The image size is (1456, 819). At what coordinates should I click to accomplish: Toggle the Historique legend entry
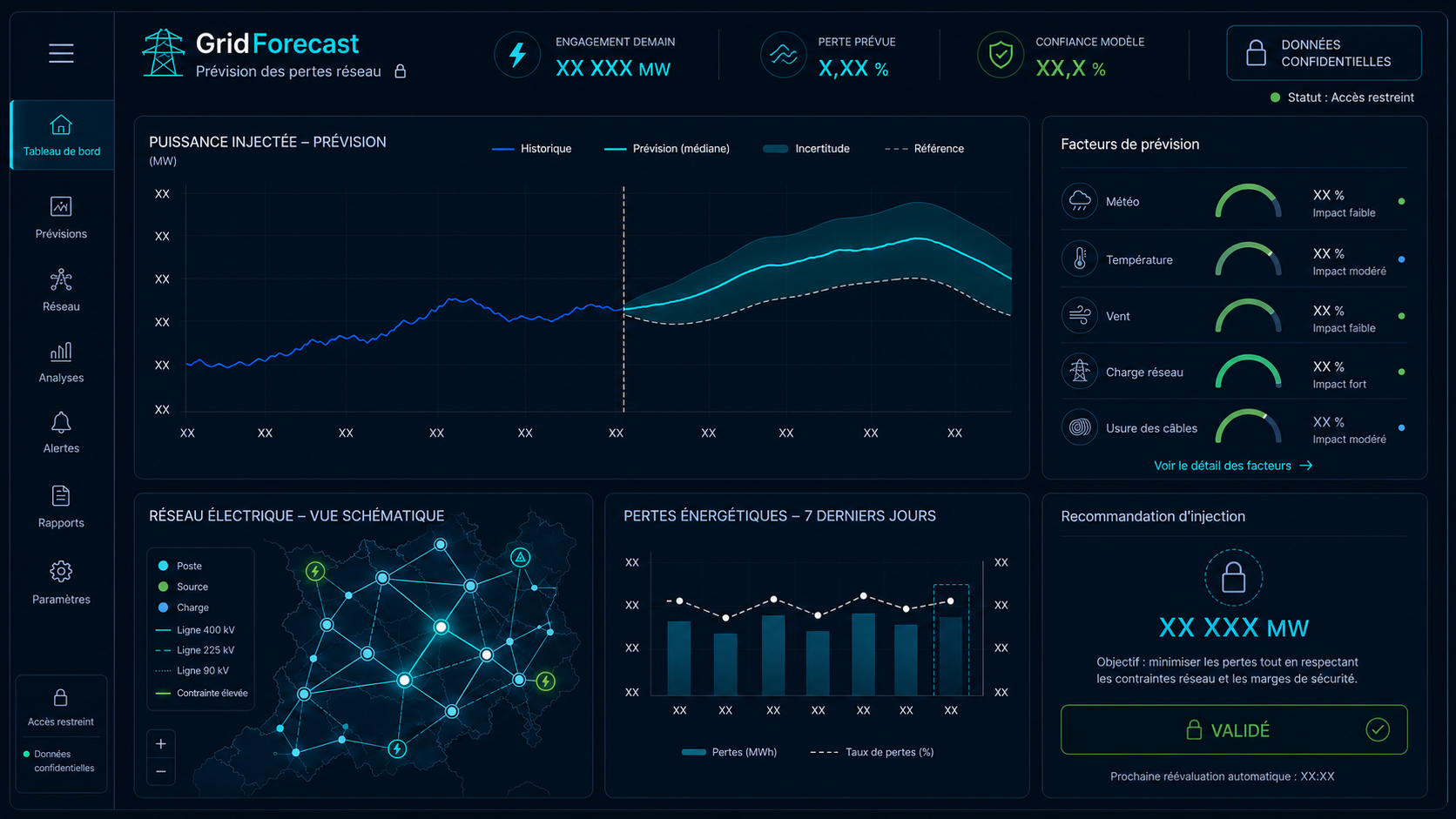click(532, 149)
